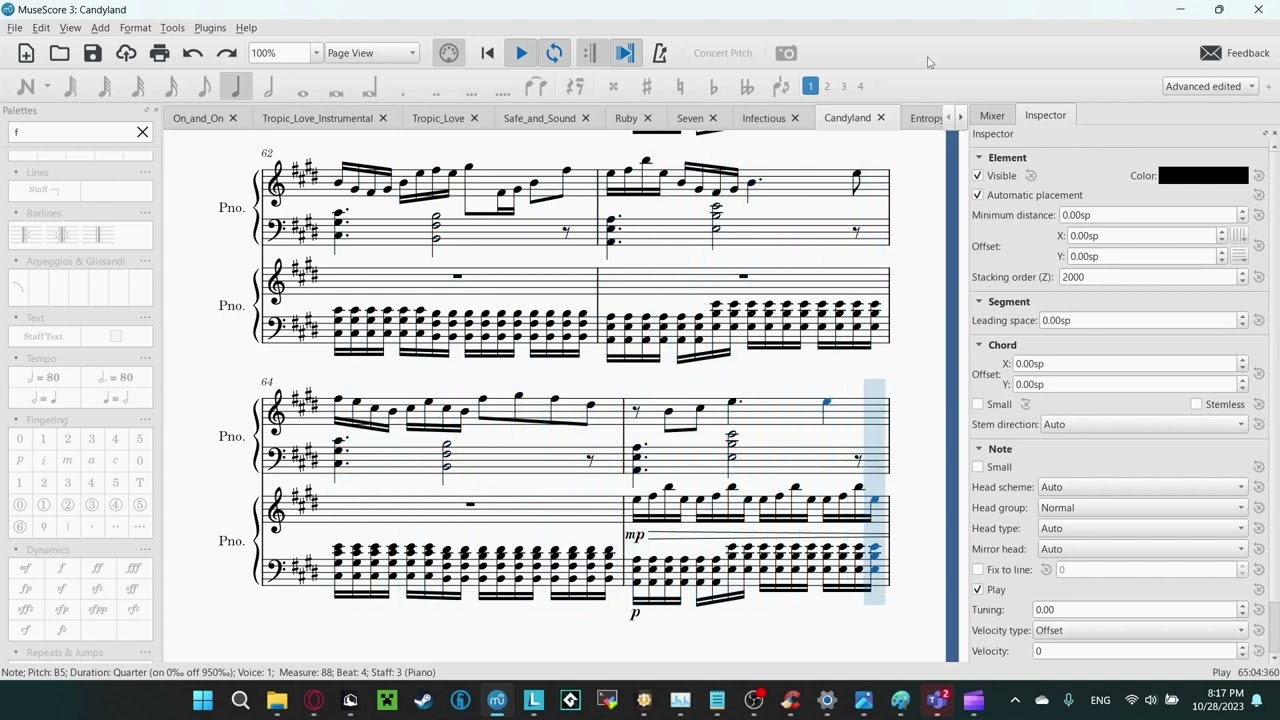Close the Ruby score tab
This screenshot has height=720, width=1280.
[647, 119]
